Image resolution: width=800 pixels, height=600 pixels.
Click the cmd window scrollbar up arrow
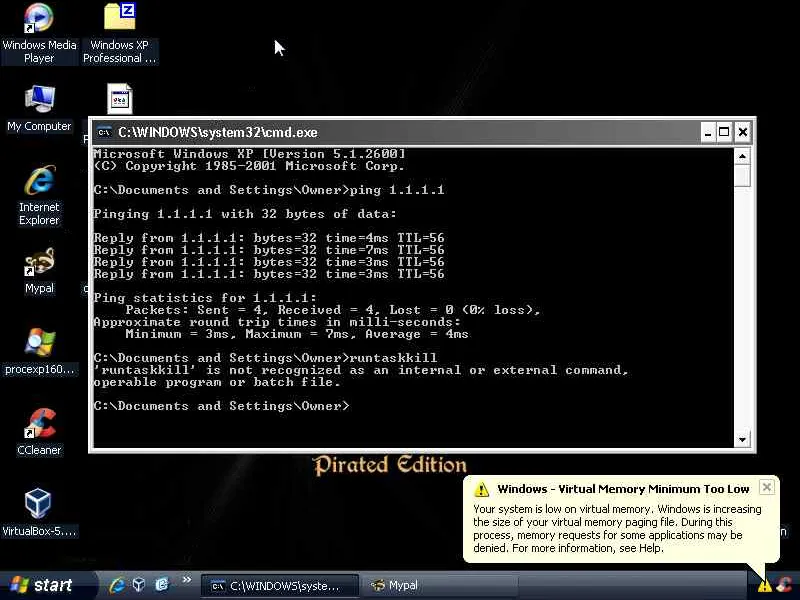click(x=742, y=156)
